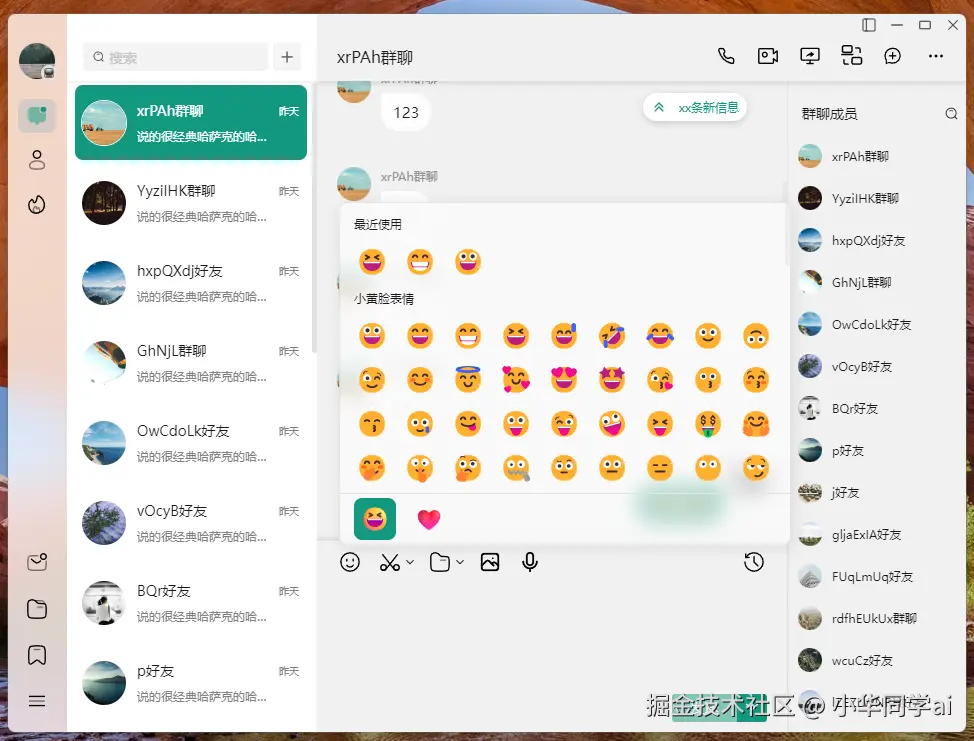Pick the halo angel face emoji
The image size is (974, 741).
[x=467, y=379]
